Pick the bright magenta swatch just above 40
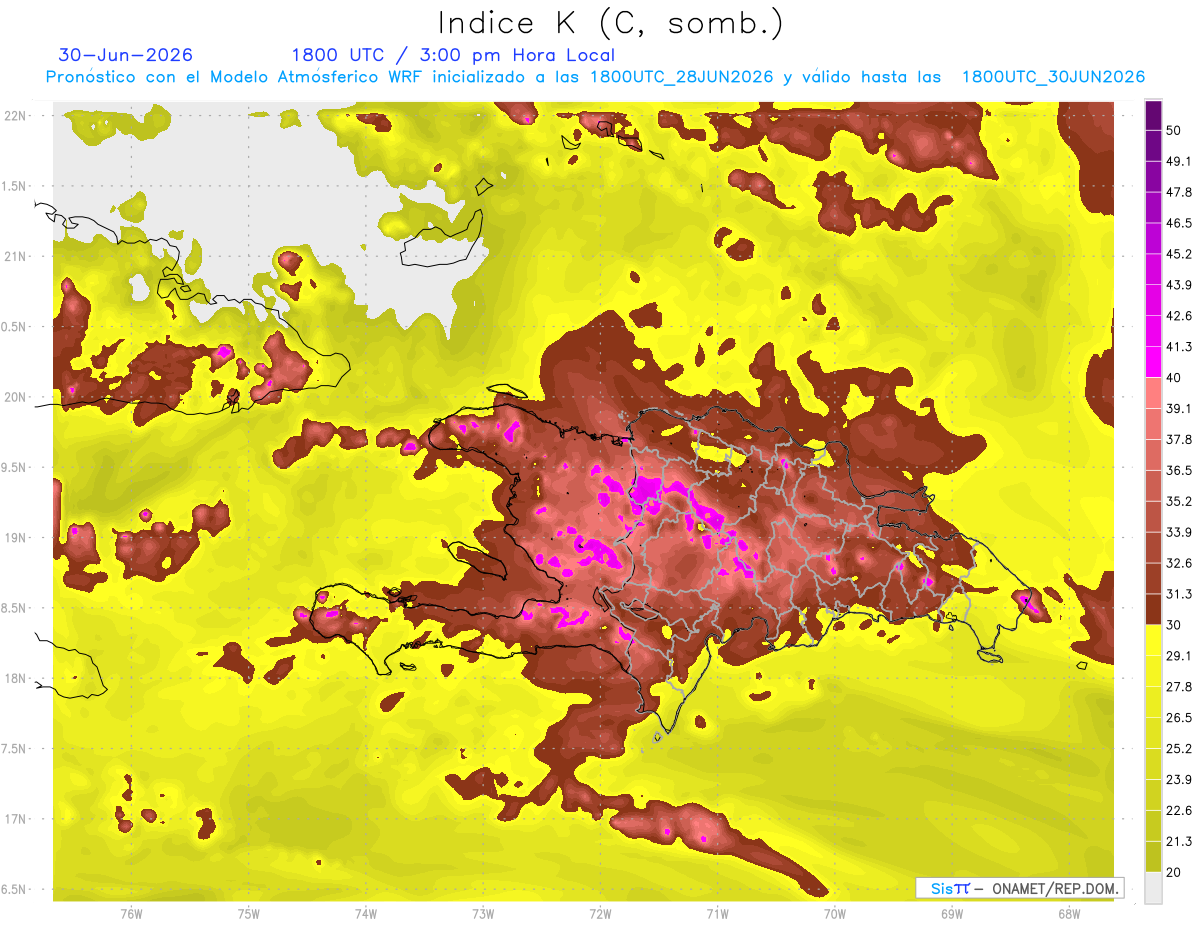The height and width of the screenshot is (927, 1200). tap(1153, 362)
